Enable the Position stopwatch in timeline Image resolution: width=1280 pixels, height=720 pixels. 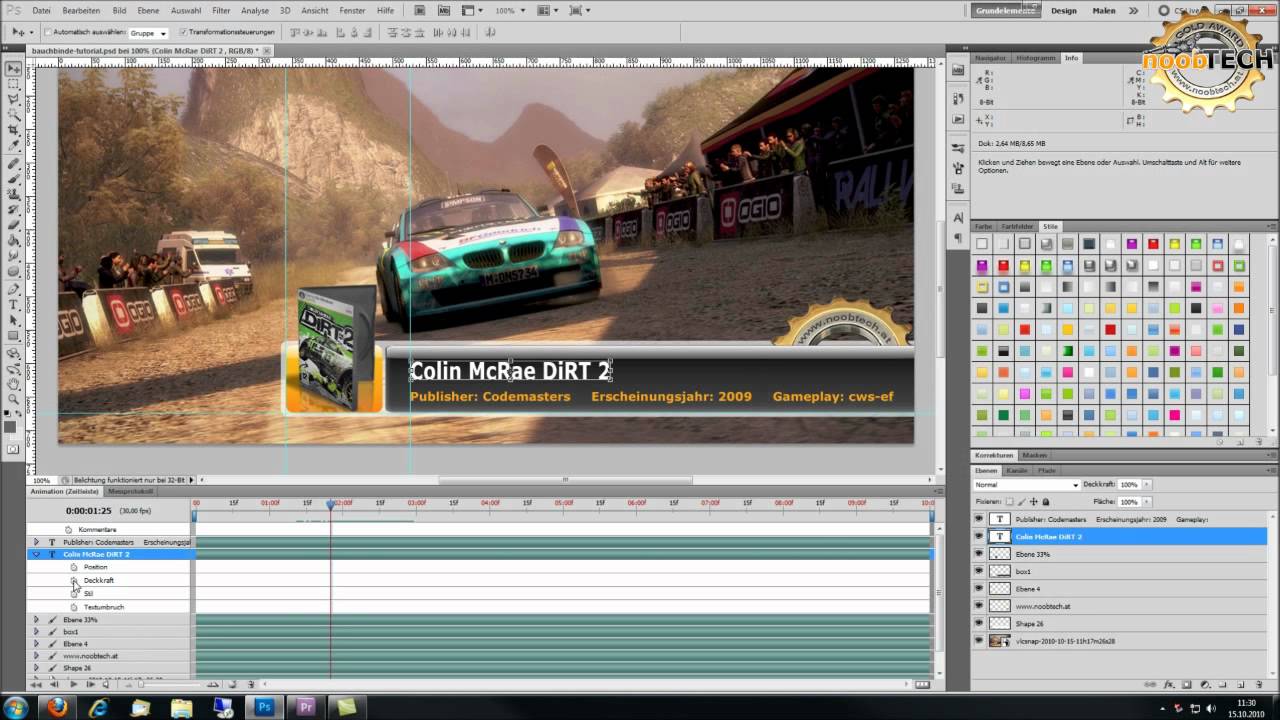pyautogui.click(x=74, y=567)
